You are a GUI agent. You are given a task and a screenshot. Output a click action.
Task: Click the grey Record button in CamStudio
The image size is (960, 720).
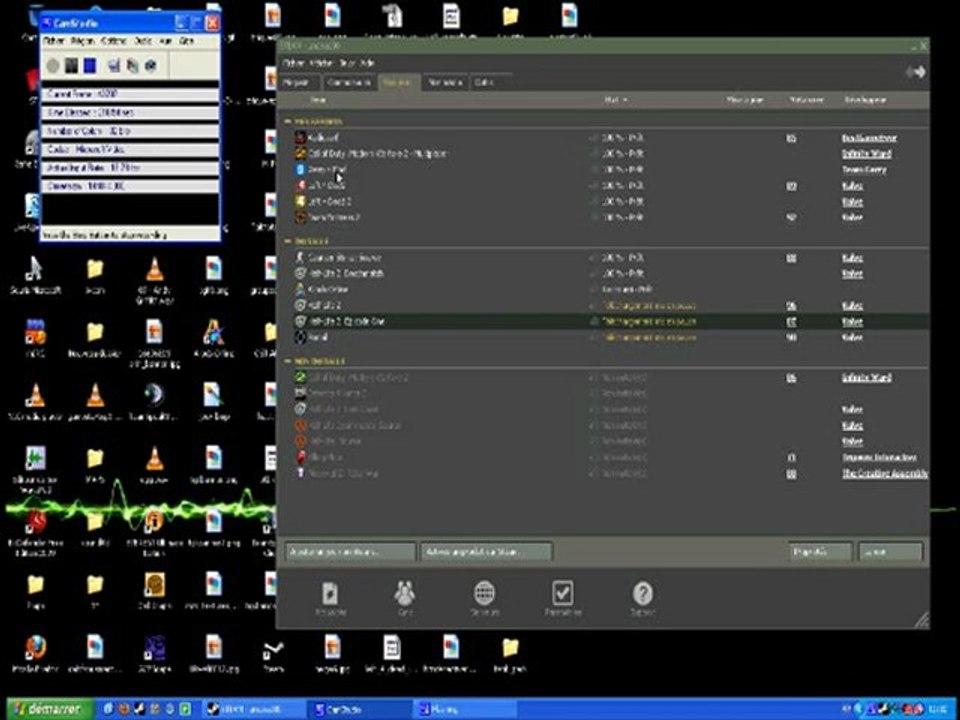53,66
